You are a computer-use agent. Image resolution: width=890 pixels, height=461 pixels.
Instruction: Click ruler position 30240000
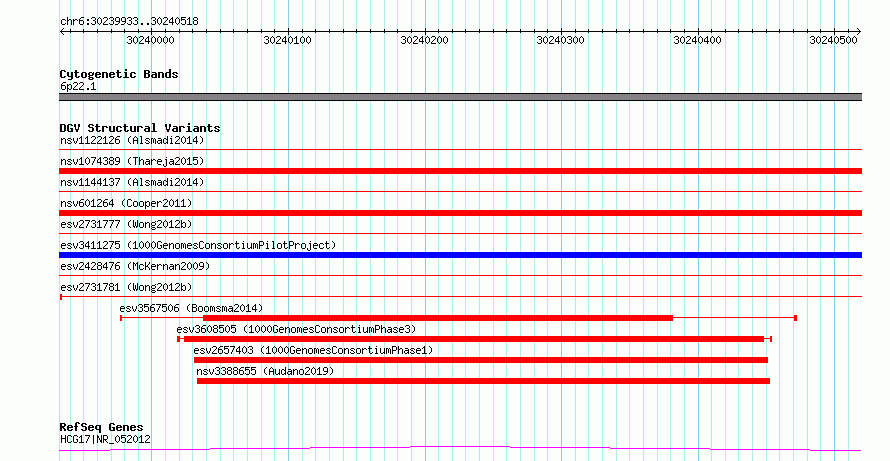[x=150, y=40]
